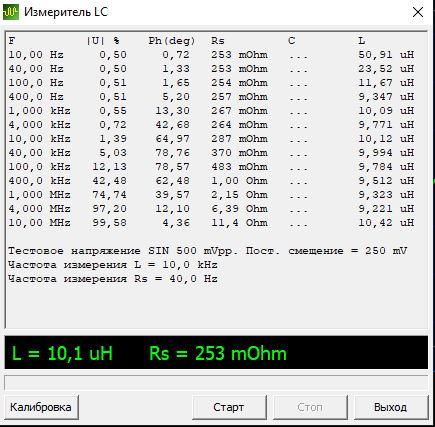Viewport: 435px width, 427px height.
Task: Click the Калибровка button
Action: pyautogui.click(x=41, y=407)
